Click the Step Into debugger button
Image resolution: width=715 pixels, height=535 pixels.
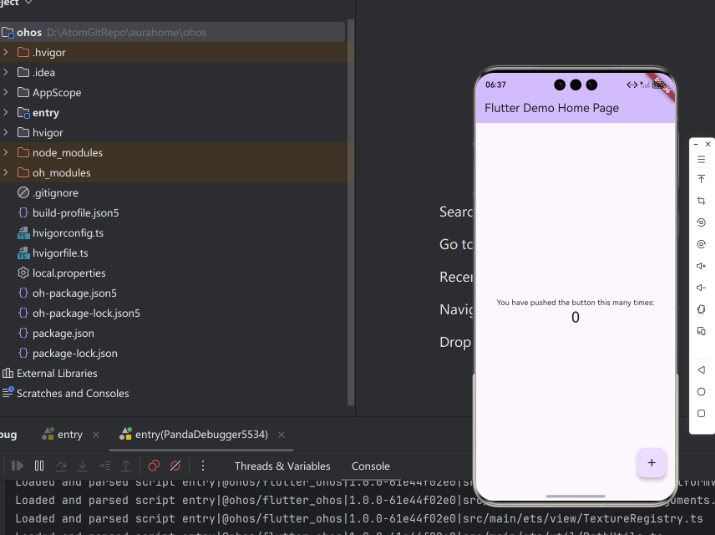coord(83,466)
